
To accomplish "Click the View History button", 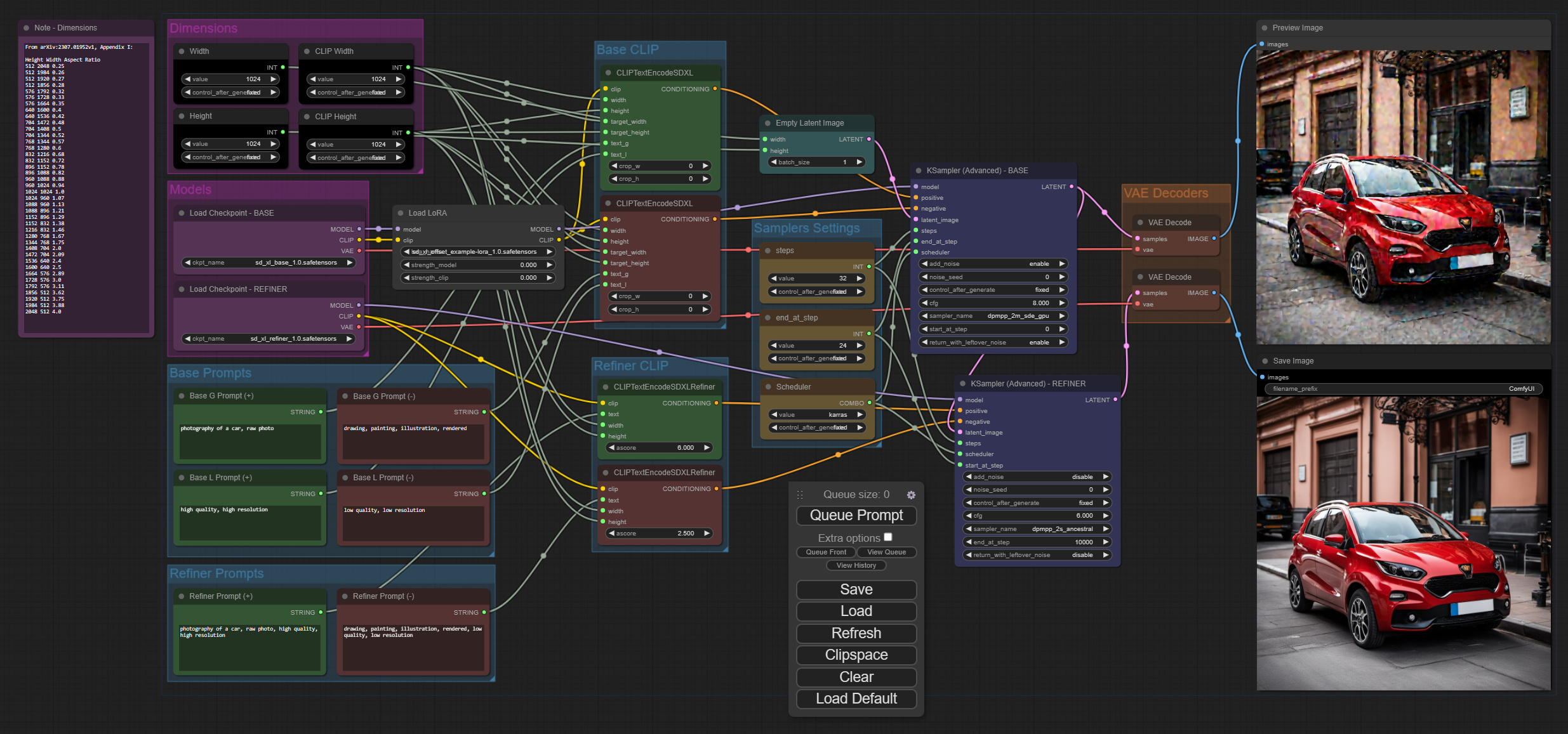I will (x=856, y=565).
